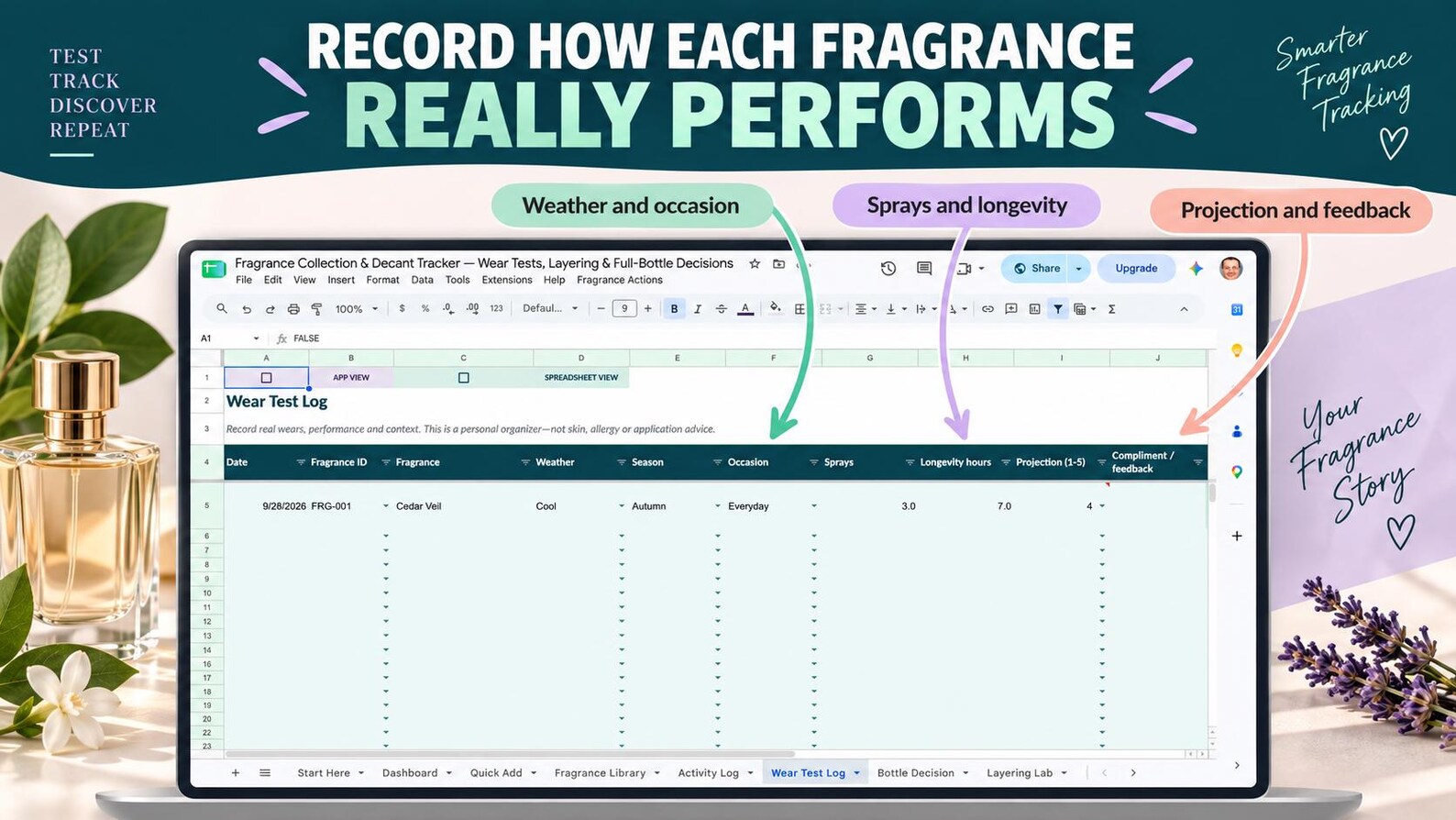Screen dimensions: 1456x820
Task: Open the Name Box dropdown arrow
Action: coord(256,338)
